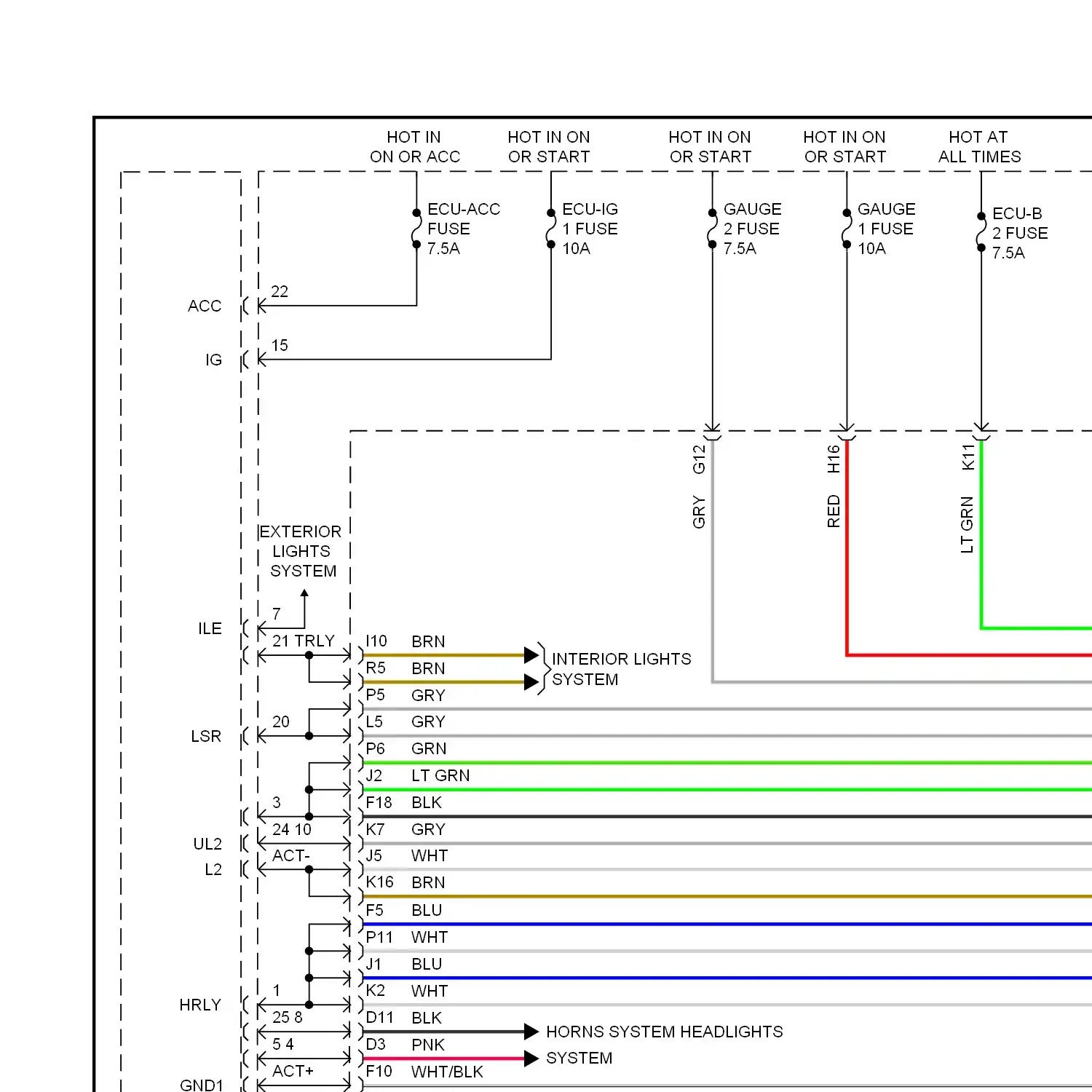1092x1092 pixels.
Task: Click the D3 PNK wire label
Action: pos(405,1045)
